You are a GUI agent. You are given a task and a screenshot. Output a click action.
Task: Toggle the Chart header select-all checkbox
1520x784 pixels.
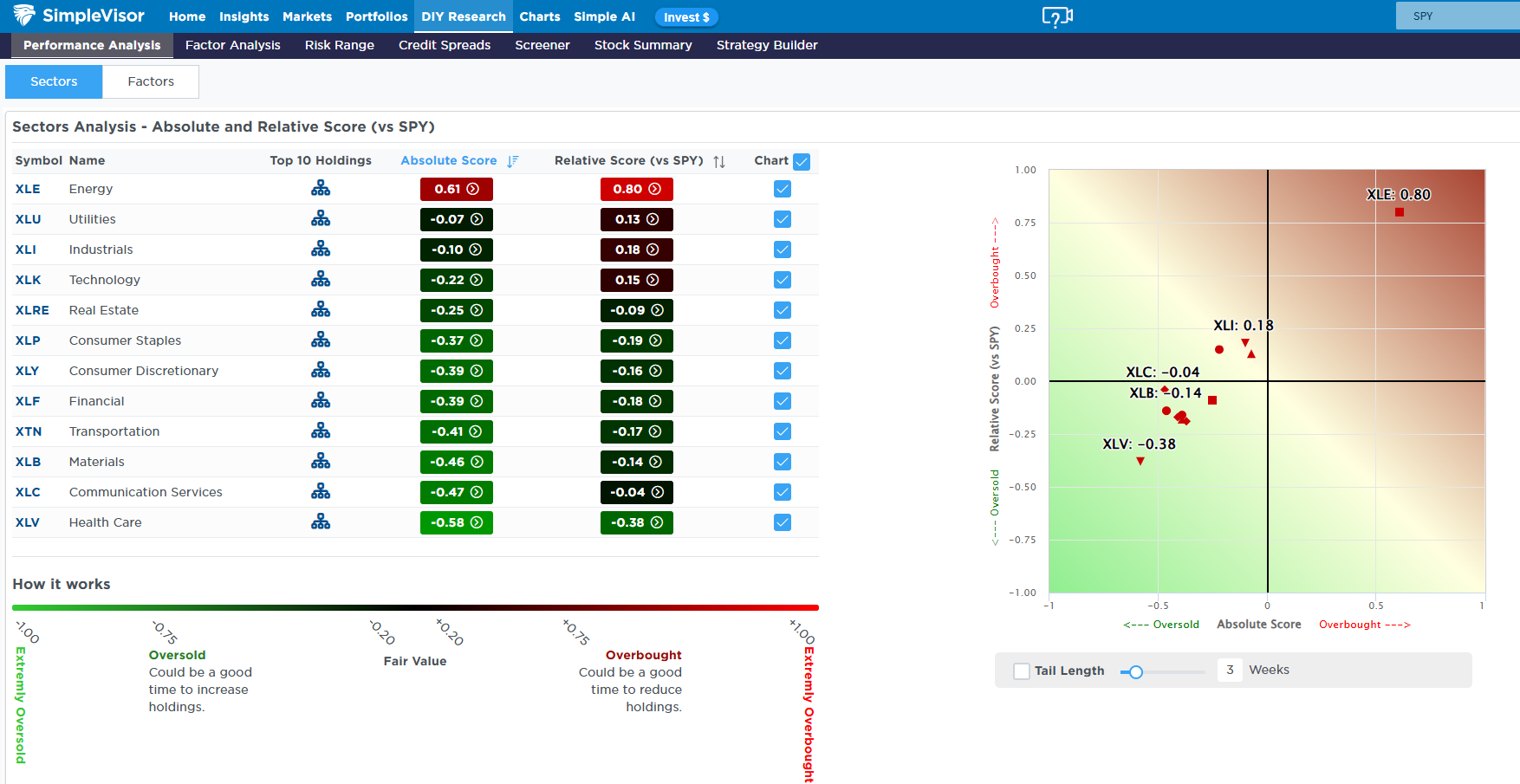[802, 162]
